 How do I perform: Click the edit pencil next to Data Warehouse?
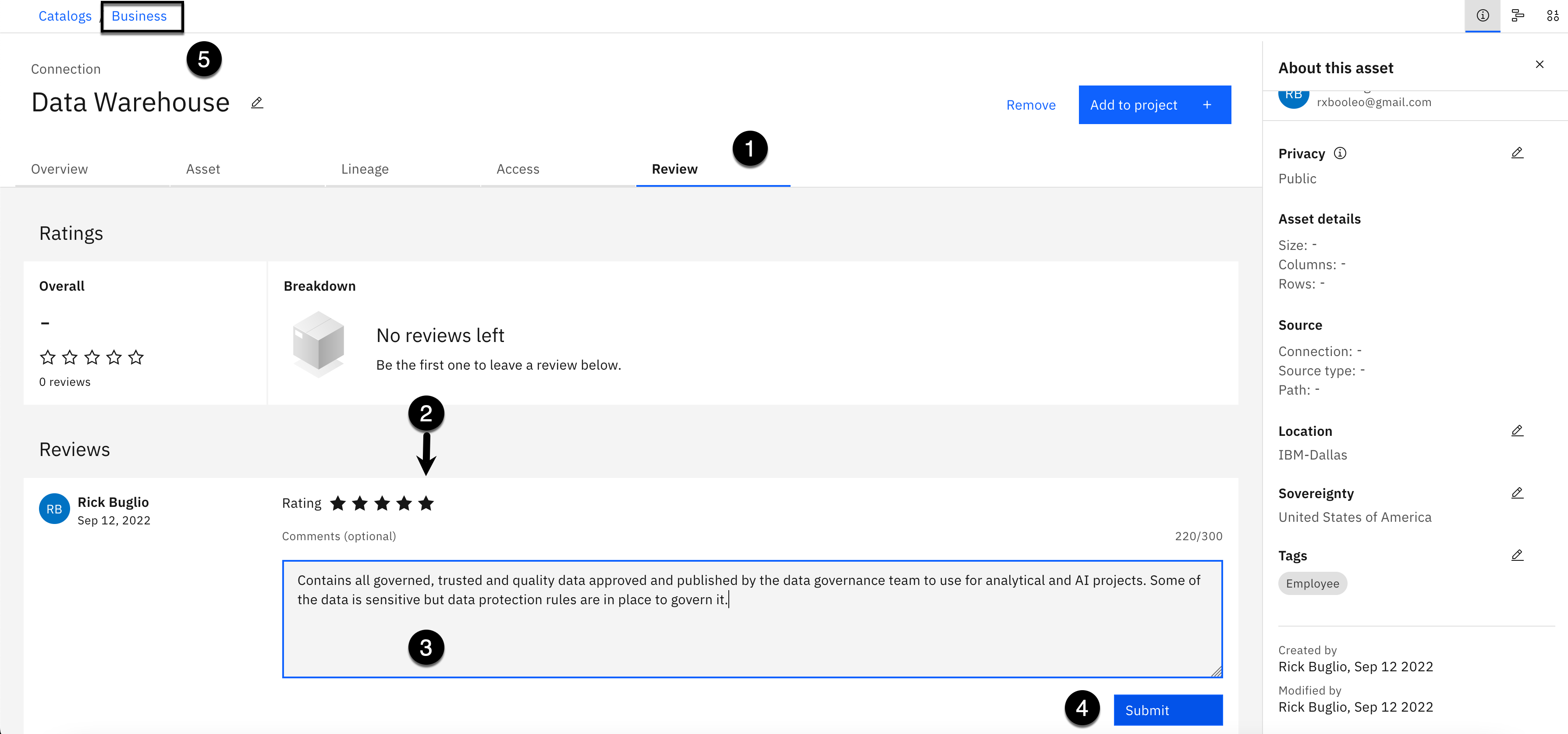pos(257,102)
